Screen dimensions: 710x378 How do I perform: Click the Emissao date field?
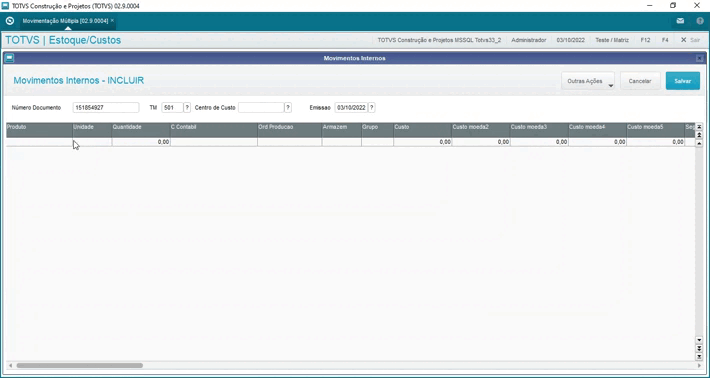coord(351,108)
